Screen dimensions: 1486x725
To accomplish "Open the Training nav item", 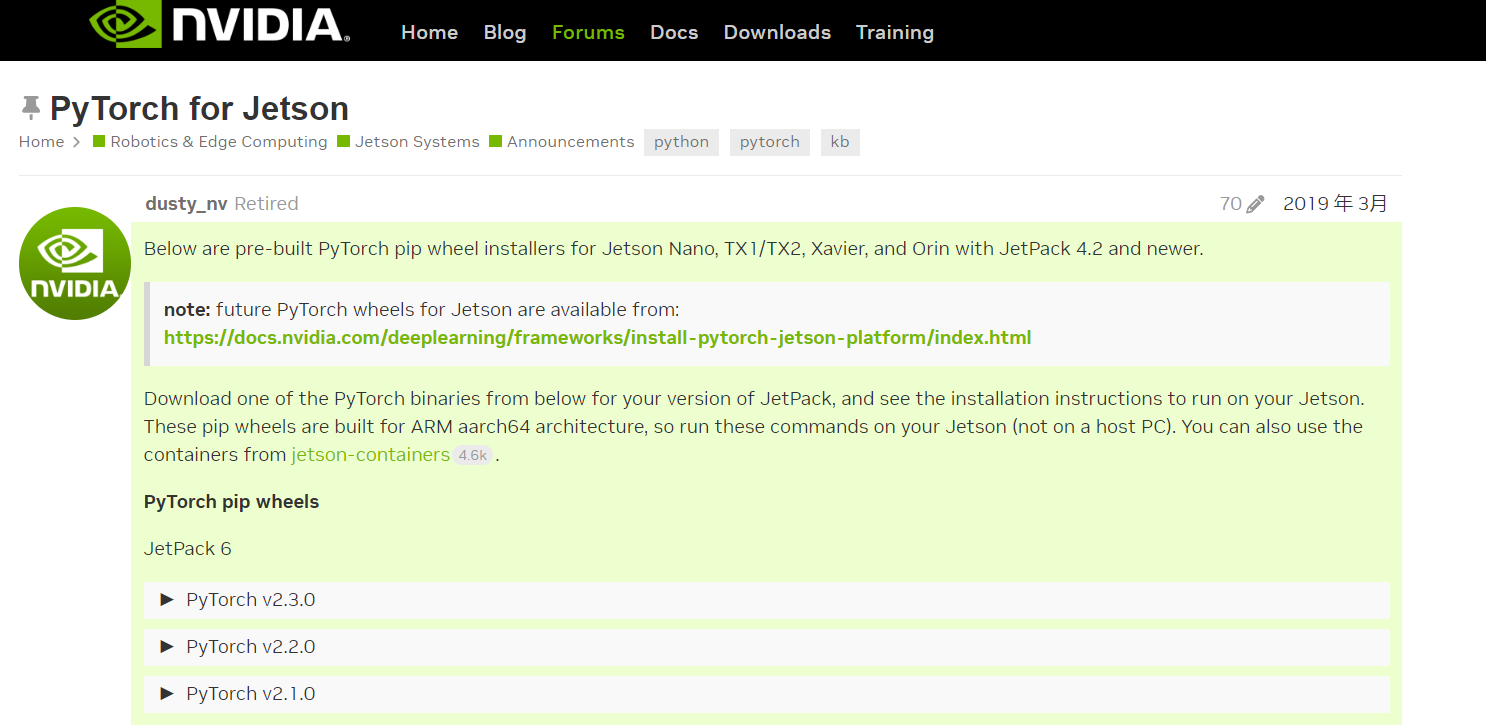I will [x=895, y=32].
